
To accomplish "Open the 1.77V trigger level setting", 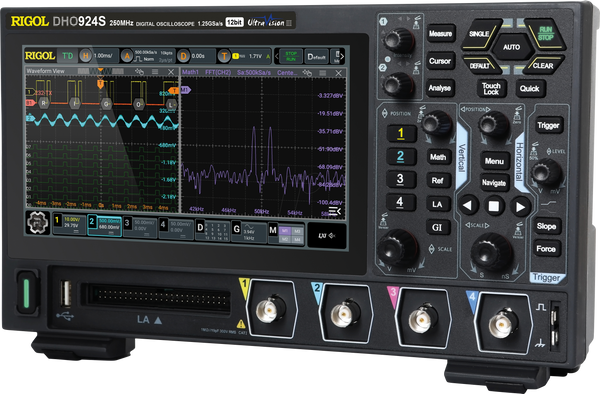I will click(251, 57).
